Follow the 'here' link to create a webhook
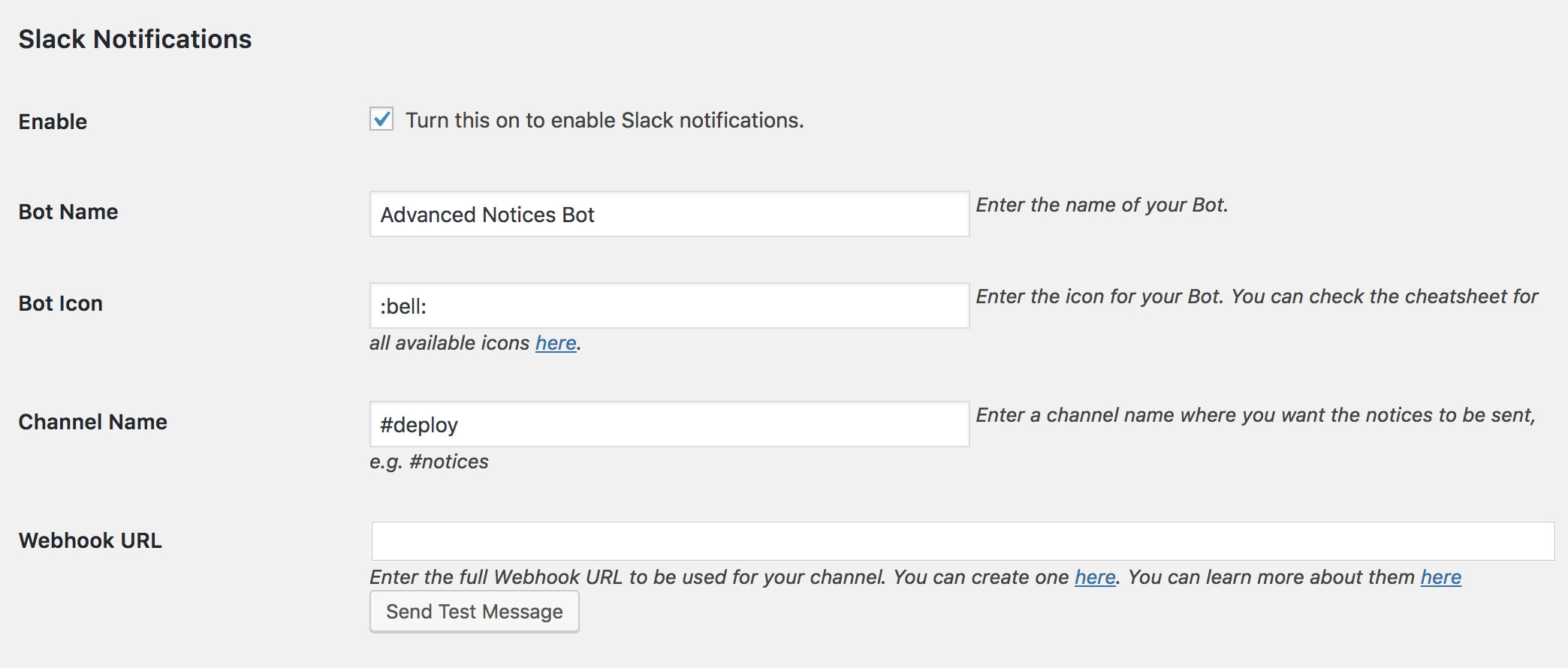1568x668 pixels. (x=1095, y=577)
